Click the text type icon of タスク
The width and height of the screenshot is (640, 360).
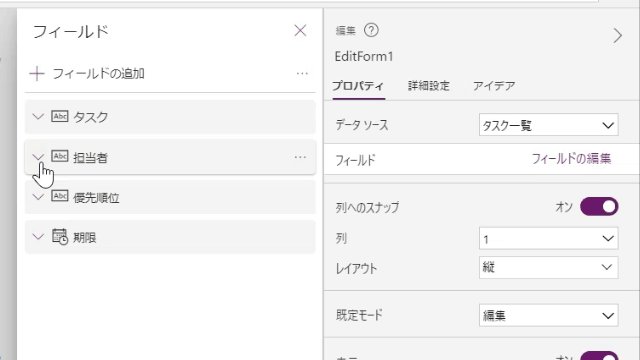click(60, 116)
